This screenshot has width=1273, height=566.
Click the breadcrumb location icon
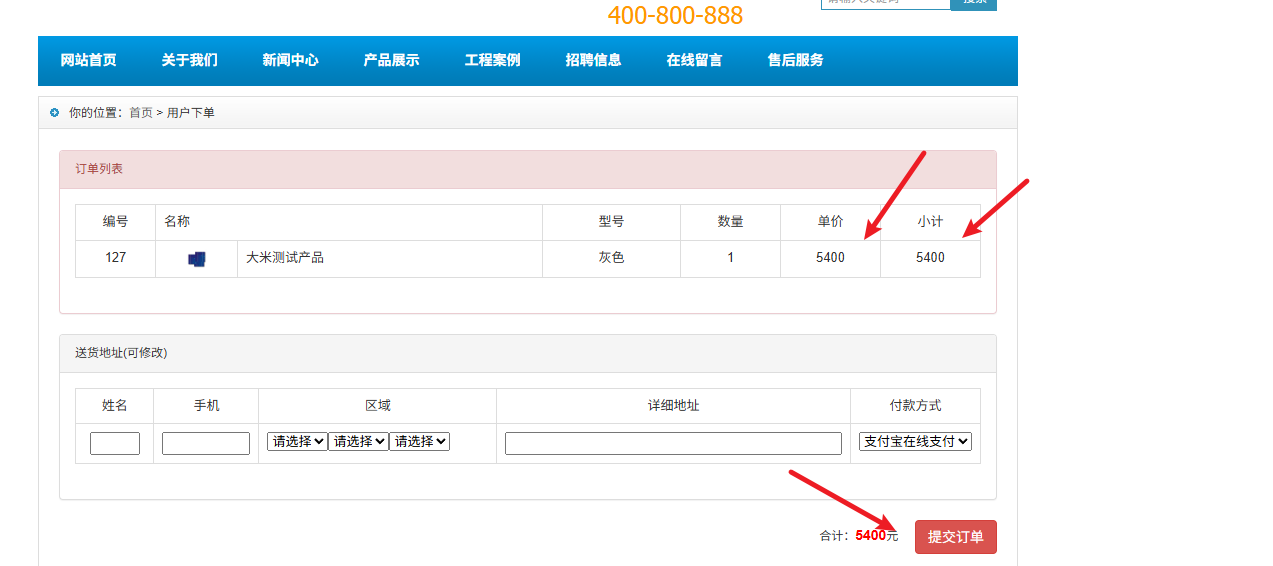click(x=54, y=113)
